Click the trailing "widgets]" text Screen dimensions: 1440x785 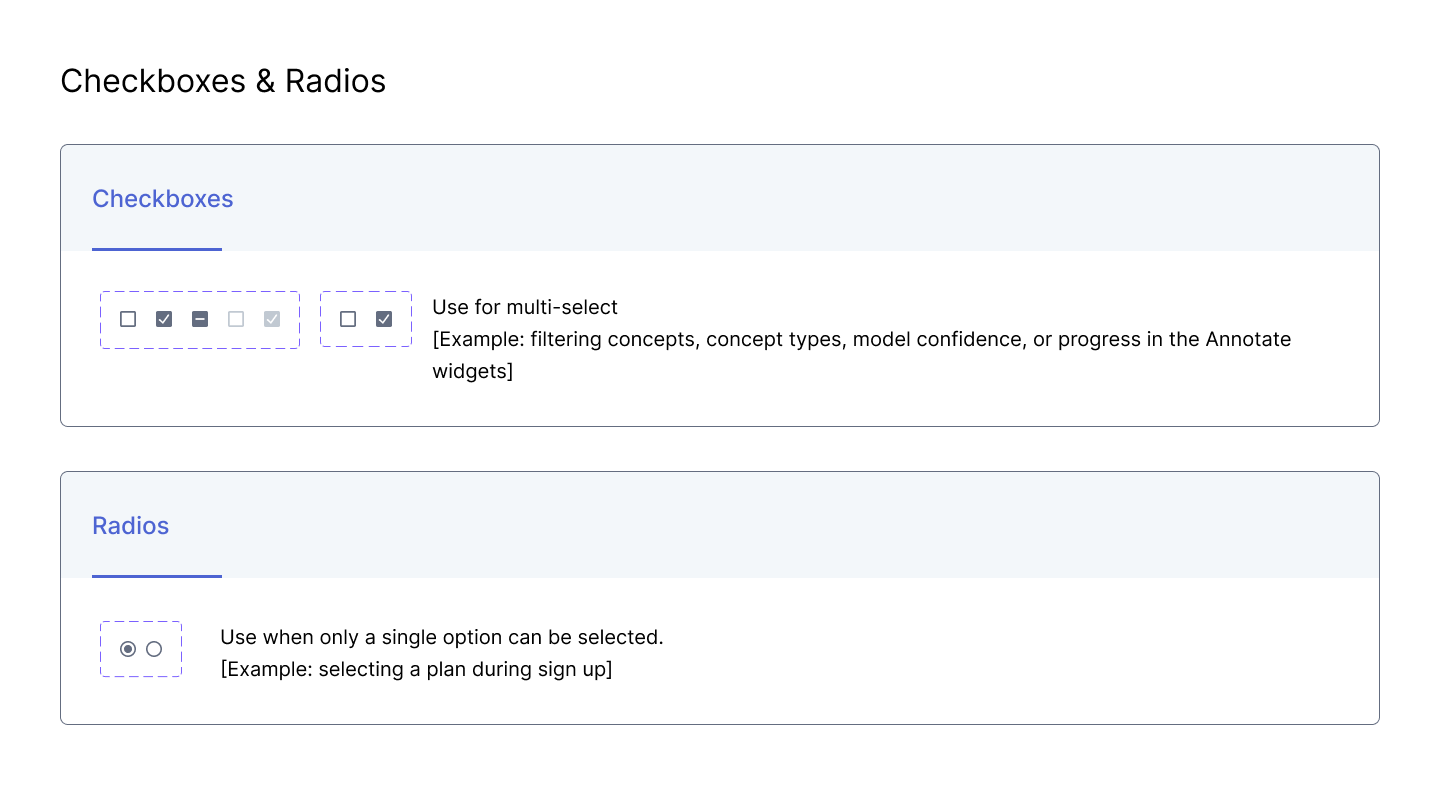pyautogui.click(x=472, y=371)
